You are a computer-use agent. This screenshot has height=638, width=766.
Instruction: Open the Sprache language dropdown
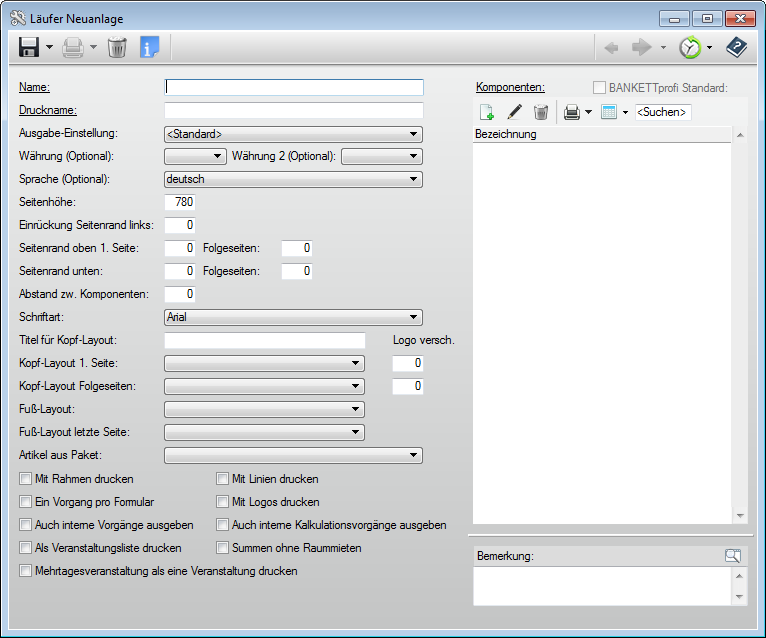click(x=293, y=180)
